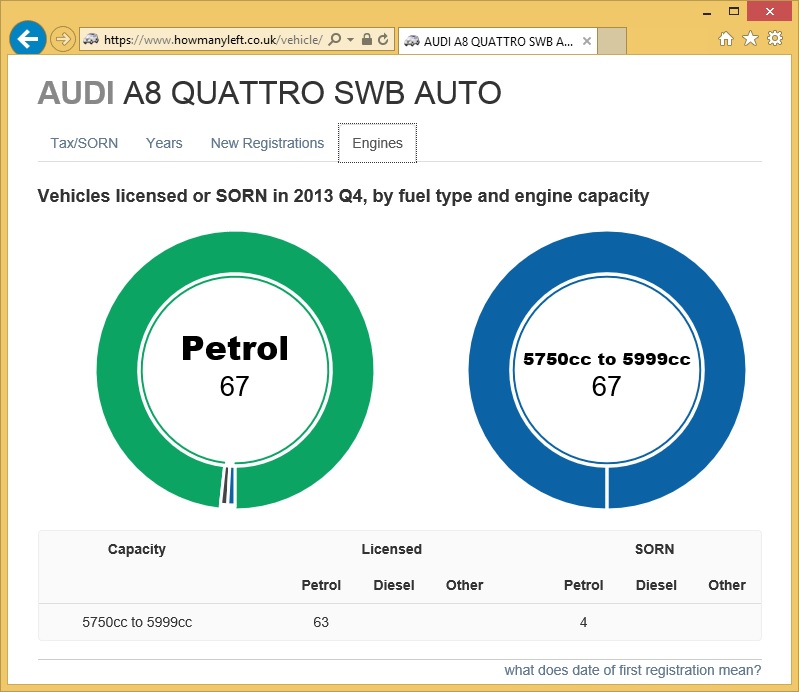Click the search magnifier icon in address bar
Viewport: 799px width, 692px height.
coord(334,39)
